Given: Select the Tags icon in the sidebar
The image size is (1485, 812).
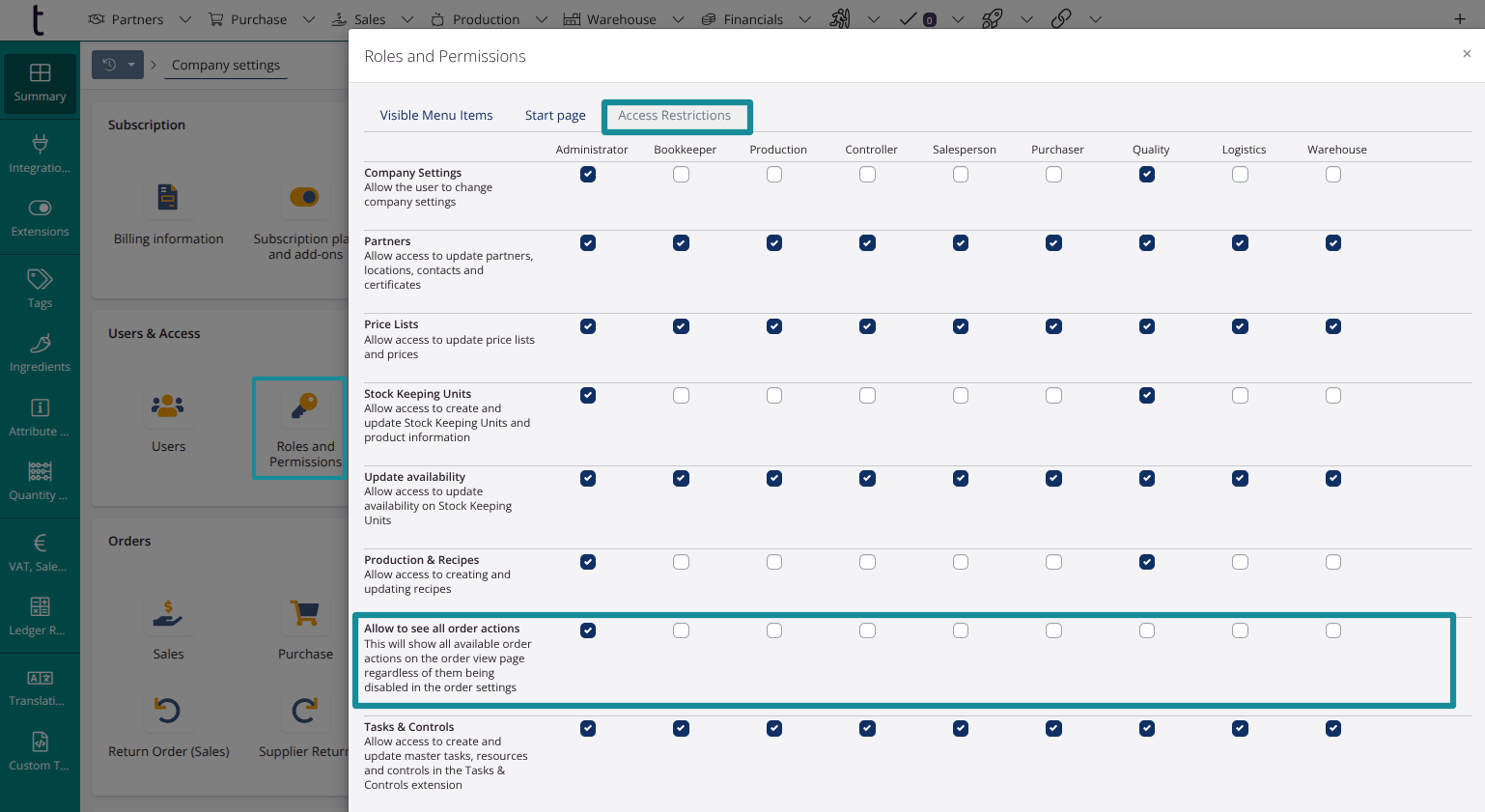Looking at the screenshot, I should pyautogui.click(x=40, y=278).
